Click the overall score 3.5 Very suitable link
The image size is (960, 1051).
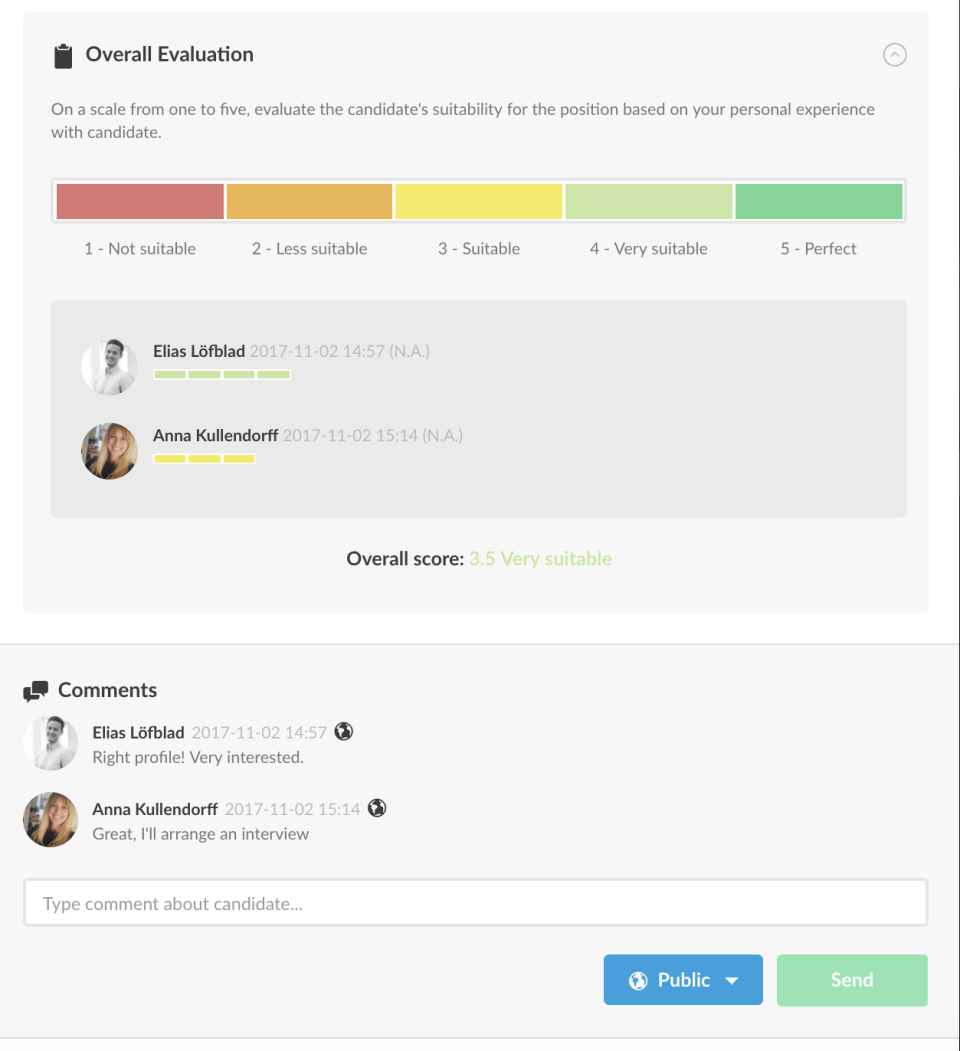(540, 559)
